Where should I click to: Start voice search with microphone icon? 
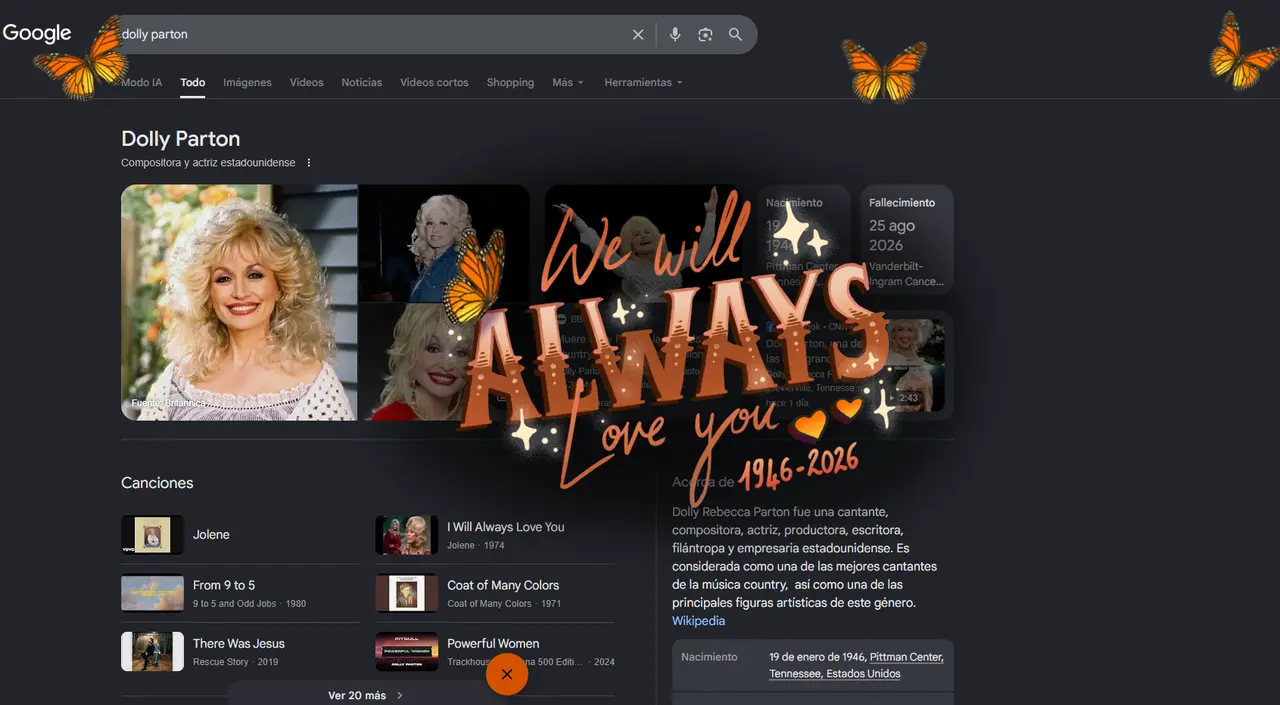[x=675, y=34]
